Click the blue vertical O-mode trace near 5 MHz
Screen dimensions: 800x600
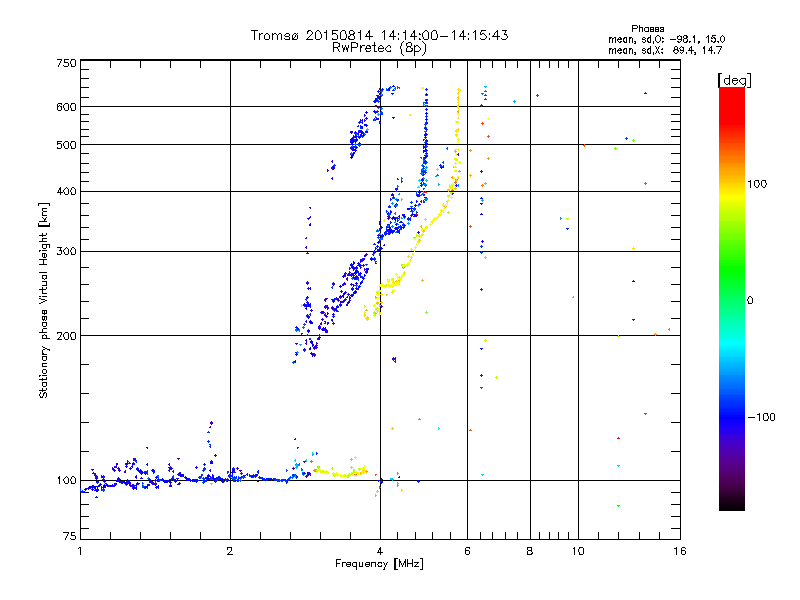tap(426, 143)
